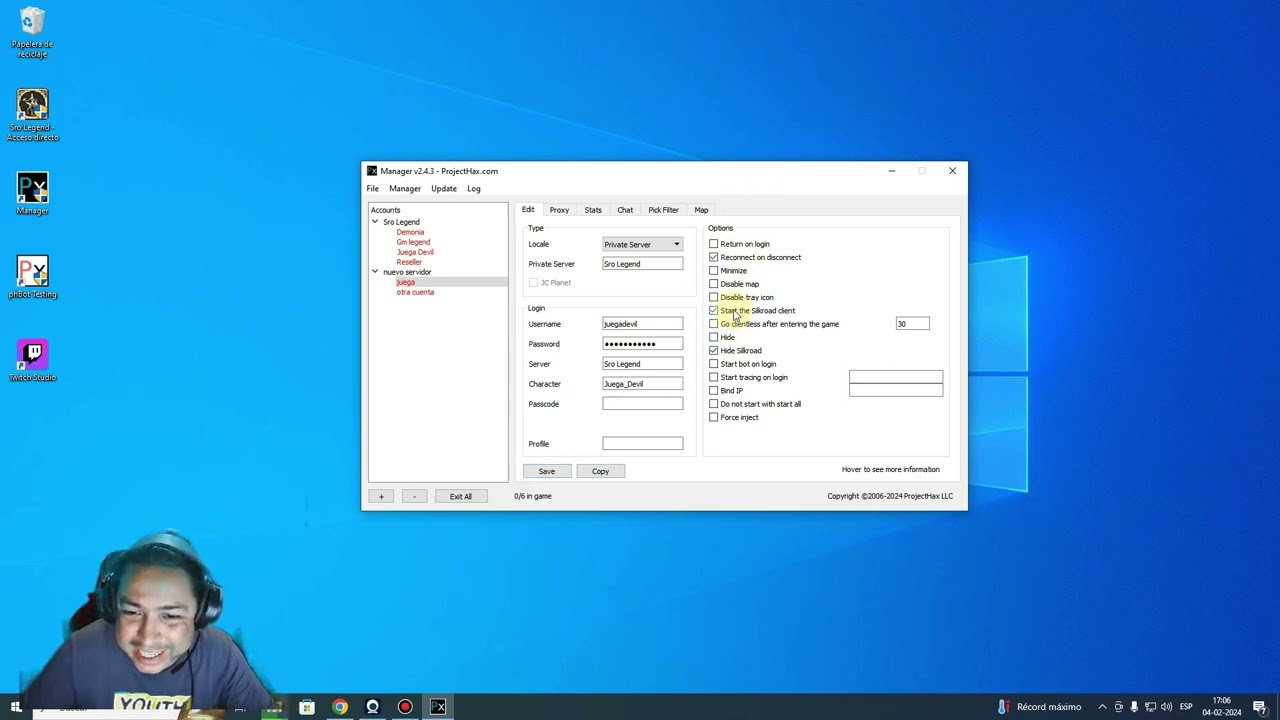This screenshot has width=1280, height=720.
Task: Open the red record app in taskbar
Action: (x=405, y=707)
